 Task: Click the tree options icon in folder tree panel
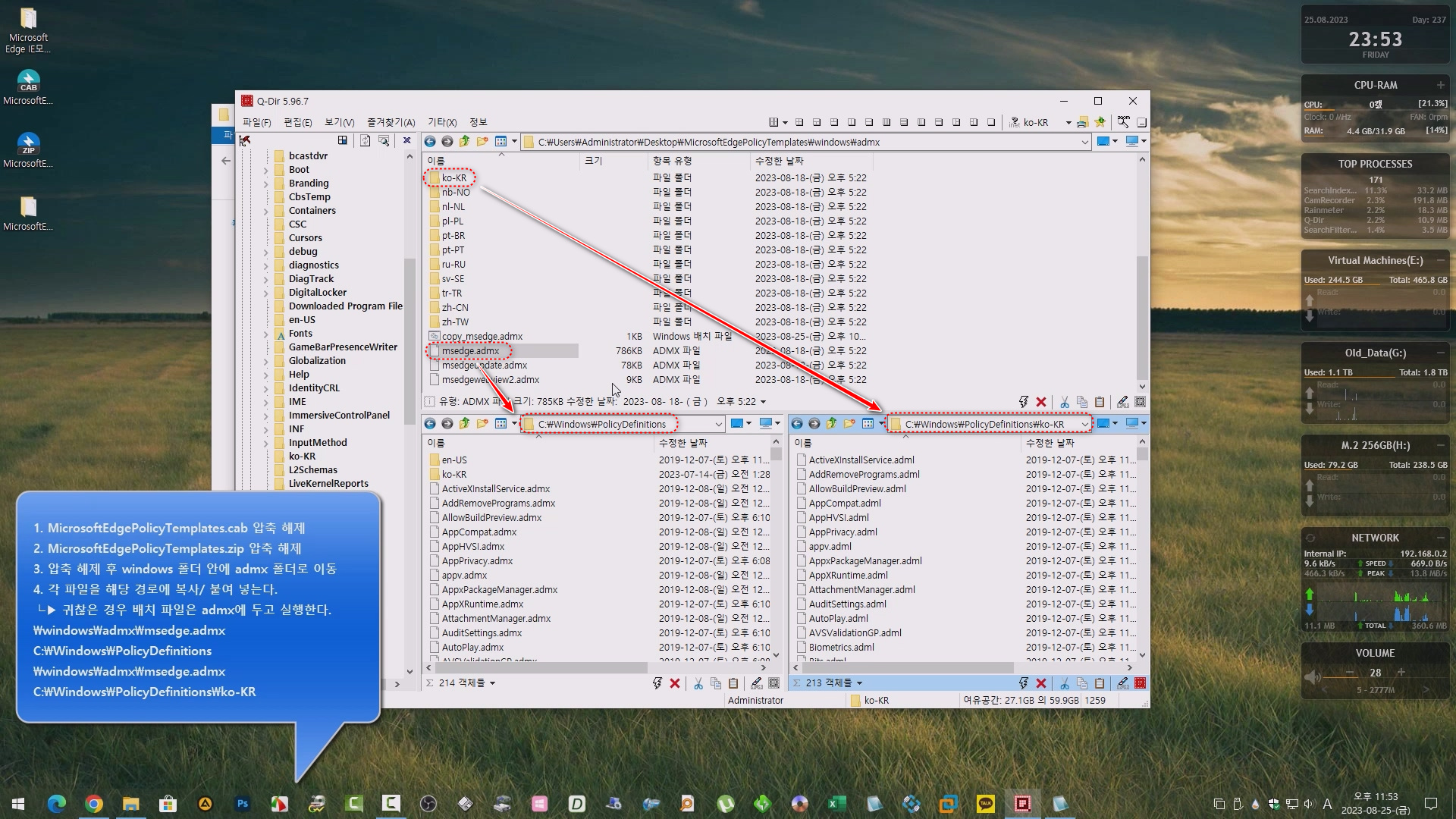pos(245,141)
